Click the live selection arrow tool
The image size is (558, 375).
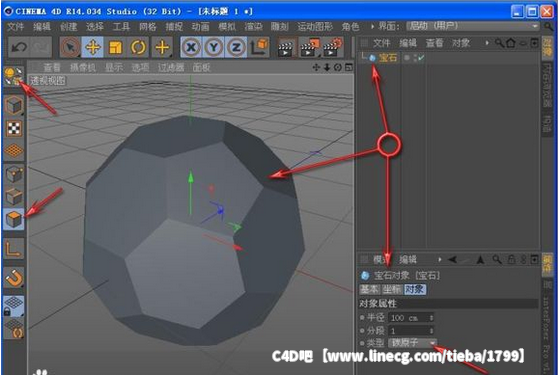[x=70, y=47]
